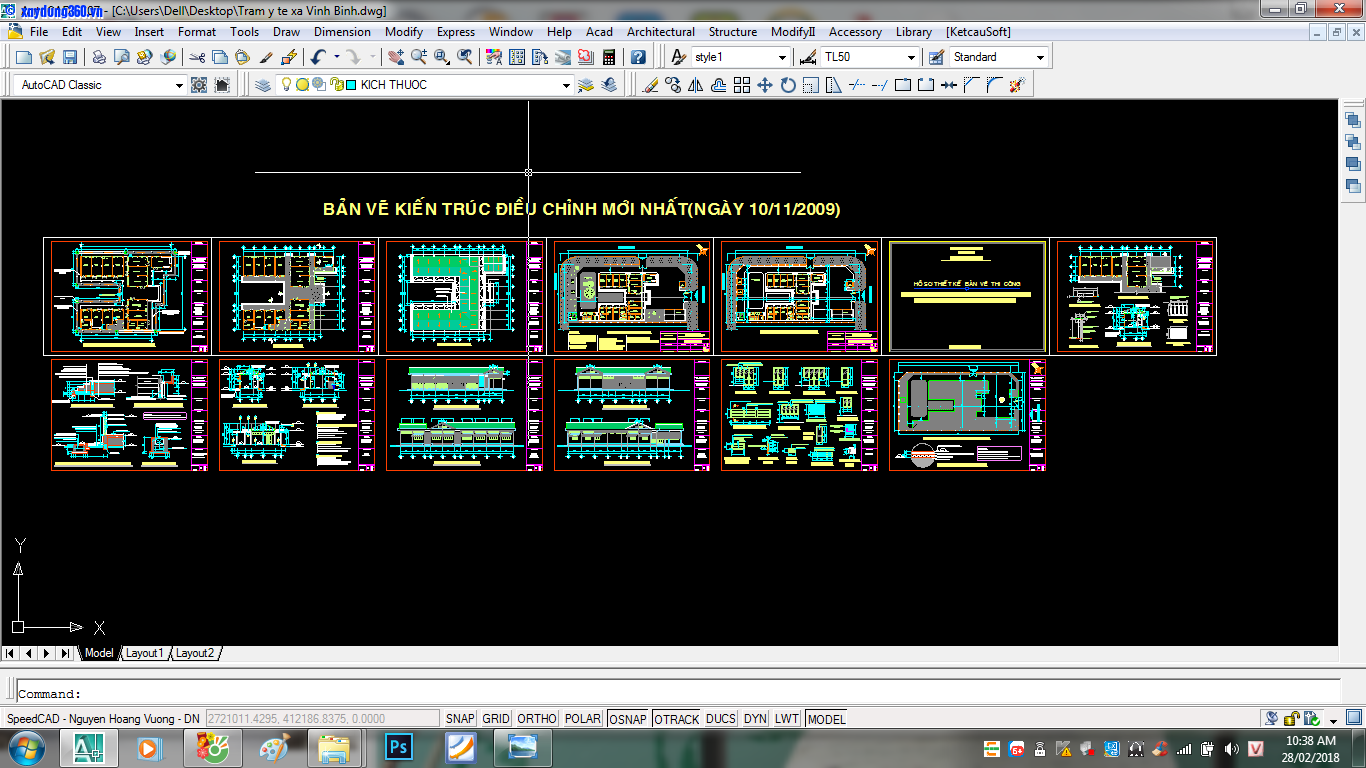The height and width of the screenshot is (768, 1366).
Task: Select the Scale tool icon
Action: point(811,85)
